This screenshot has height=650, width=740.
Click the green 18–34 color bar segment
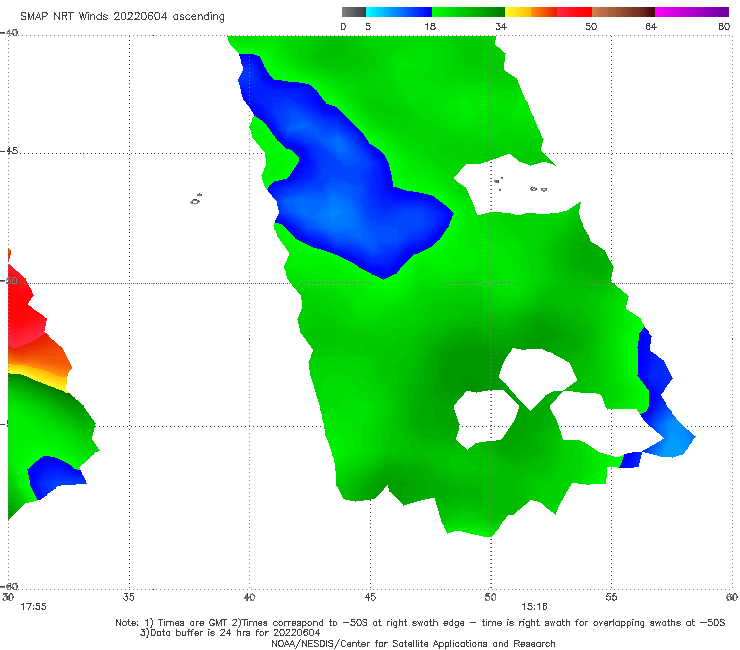coord(468,12)
